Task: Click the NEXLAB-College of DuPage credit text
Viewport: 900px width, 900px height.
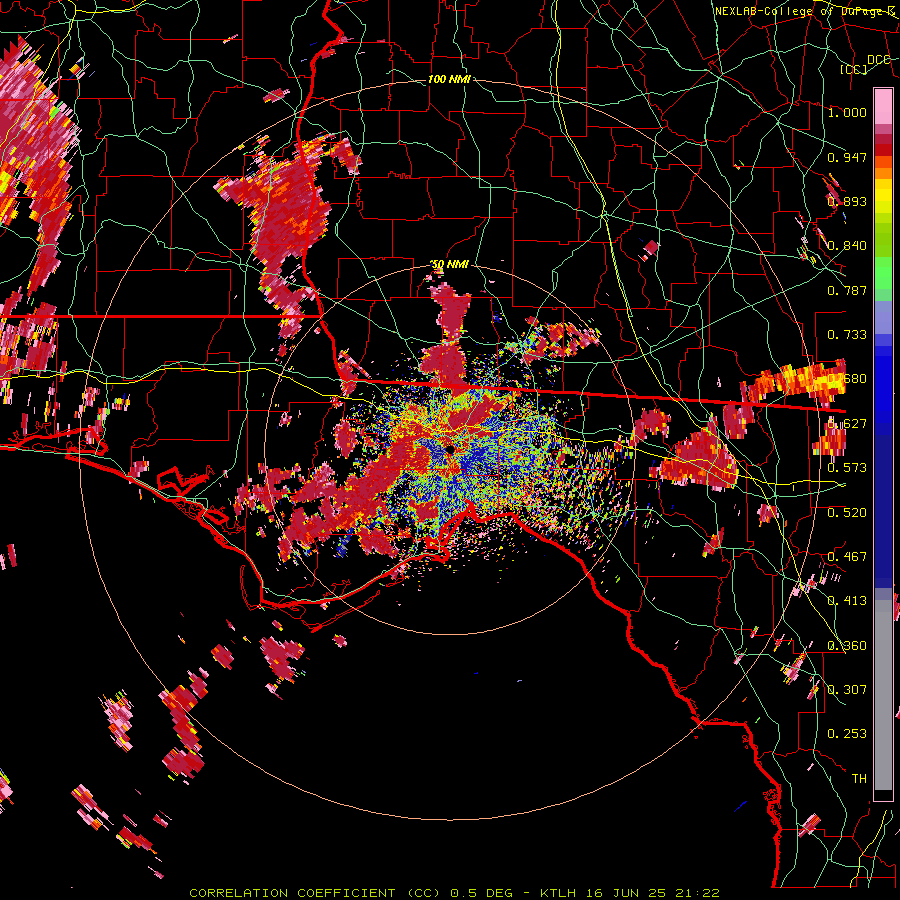Action: tap(804, 11)
